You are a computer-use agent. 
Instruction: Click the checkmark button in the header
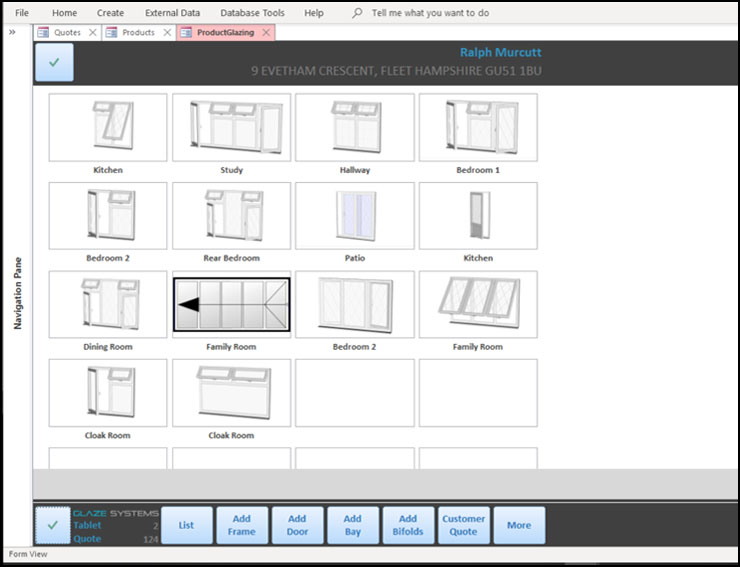(53, 62)
